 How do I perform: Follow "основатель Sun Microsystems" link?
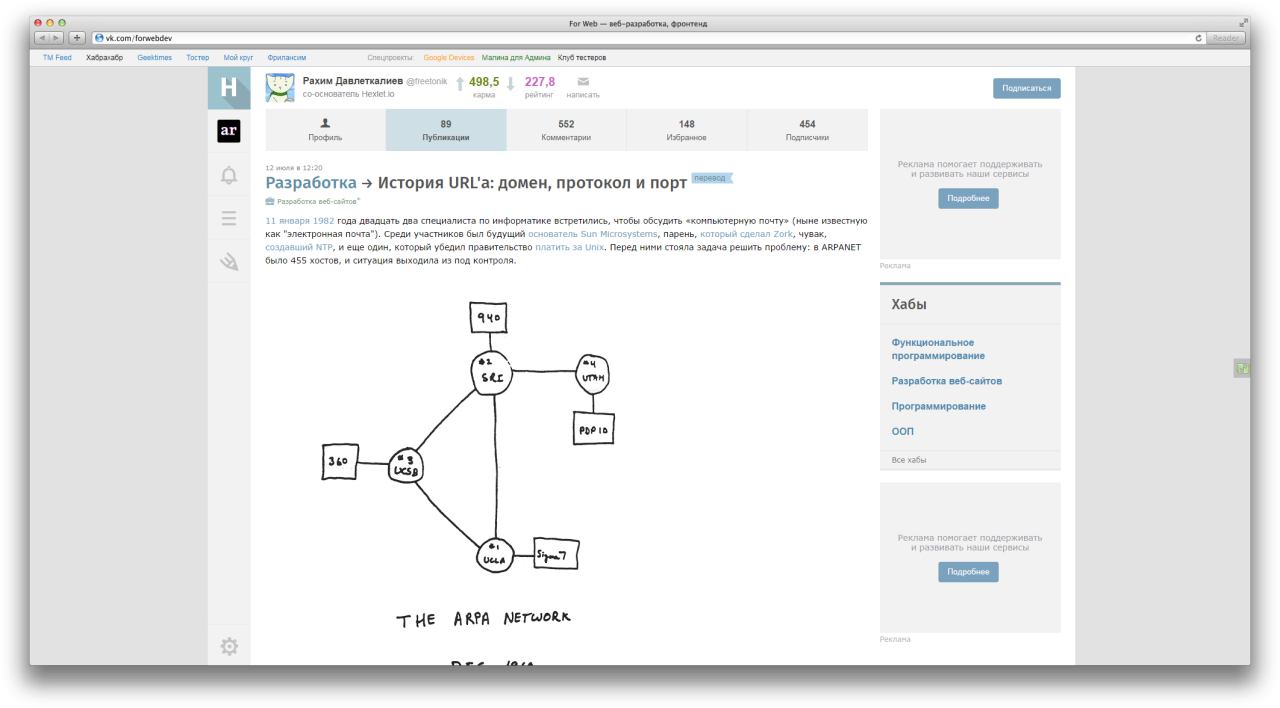coord(593,233)
